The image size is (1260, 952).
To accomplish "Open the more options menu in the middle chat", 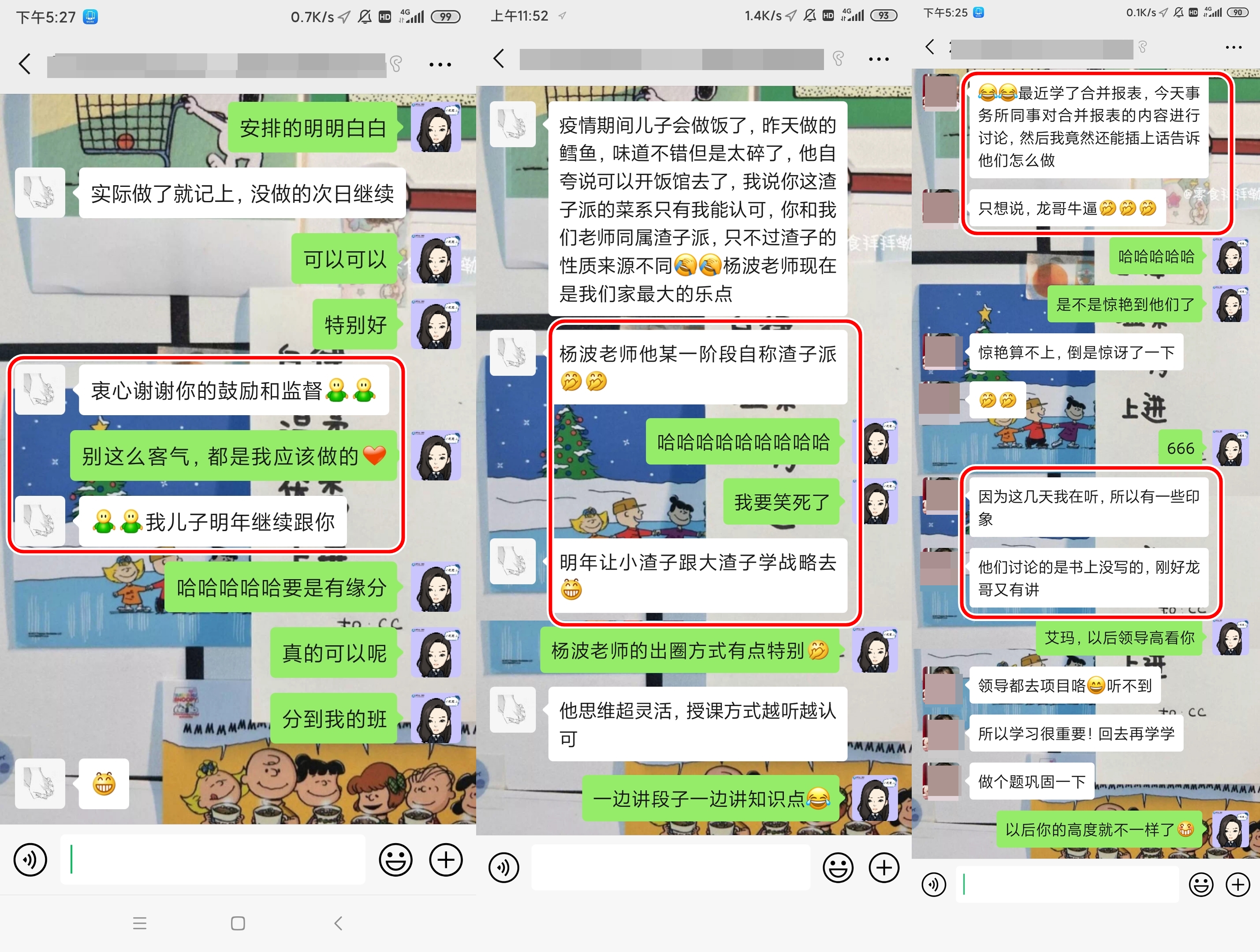I will (878, 59).
